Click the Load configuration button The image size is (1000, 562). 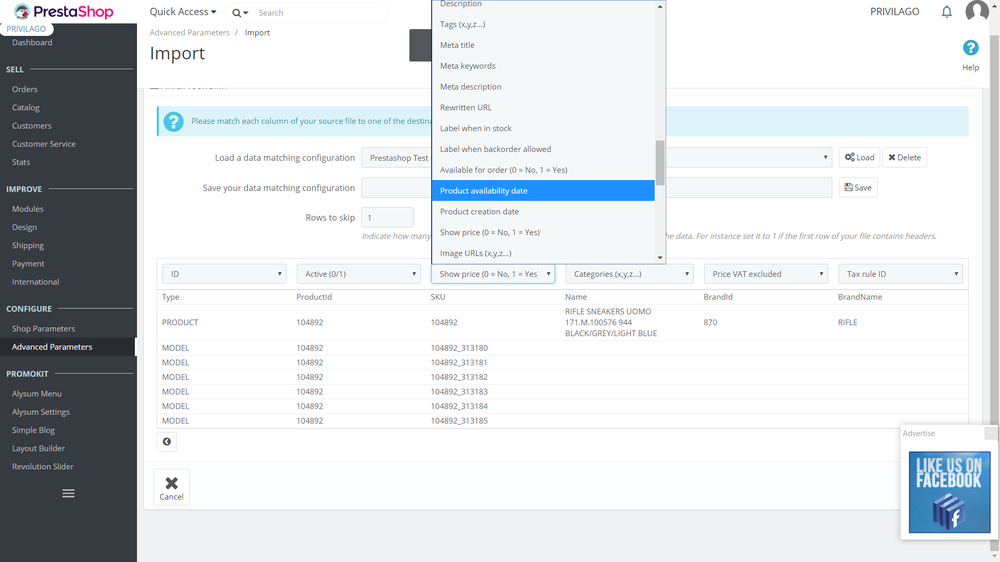click(x=859, y=158)
